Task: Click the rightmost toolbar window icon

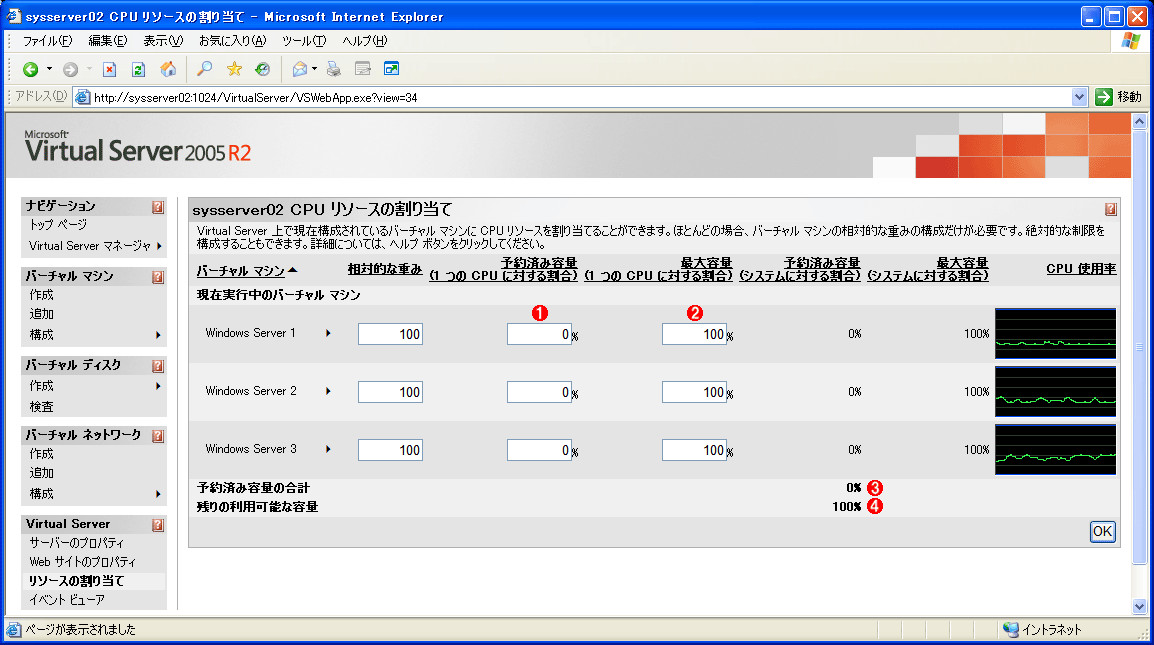Action: tap(392, 69)
